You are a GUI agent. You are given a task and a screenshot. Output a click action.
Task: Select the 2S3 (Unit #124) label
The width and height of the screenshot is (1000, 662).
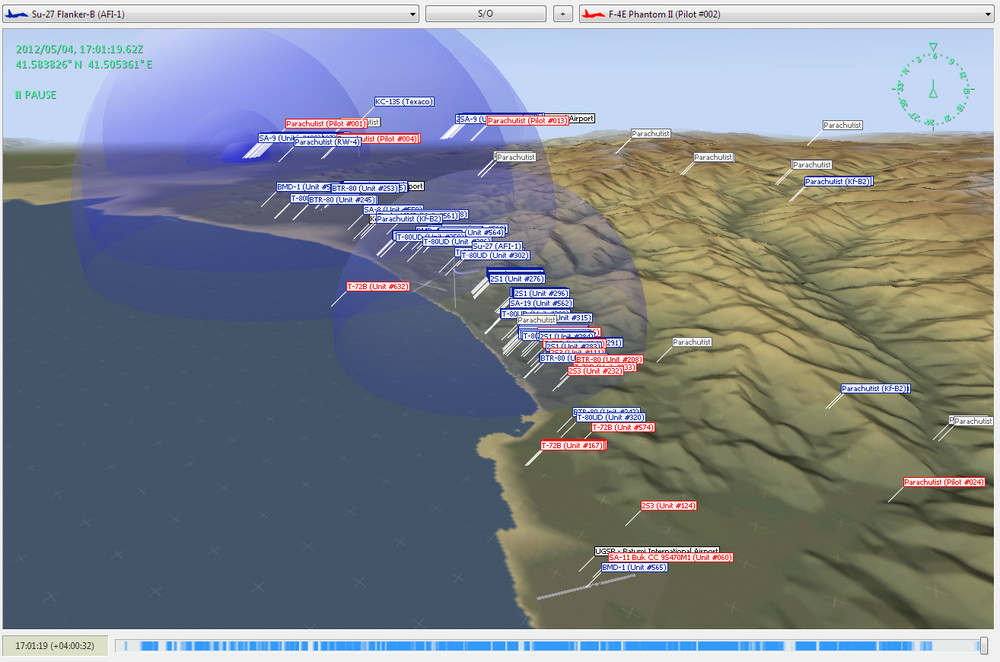tap(668, 505)
